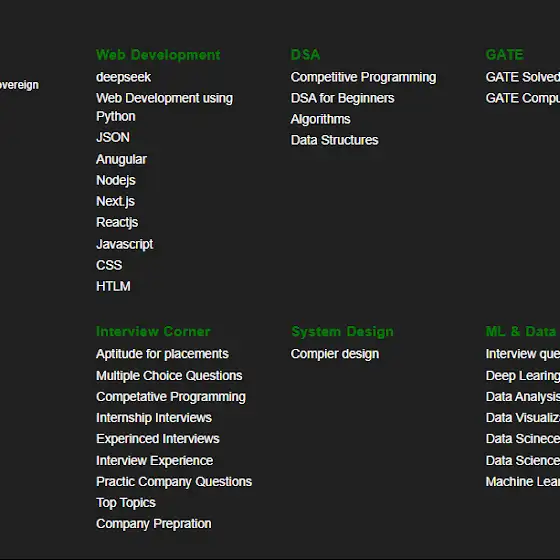This screenshot has height=560, width=560.
Task: Open the HTLM link
Action: pos(113,286)
